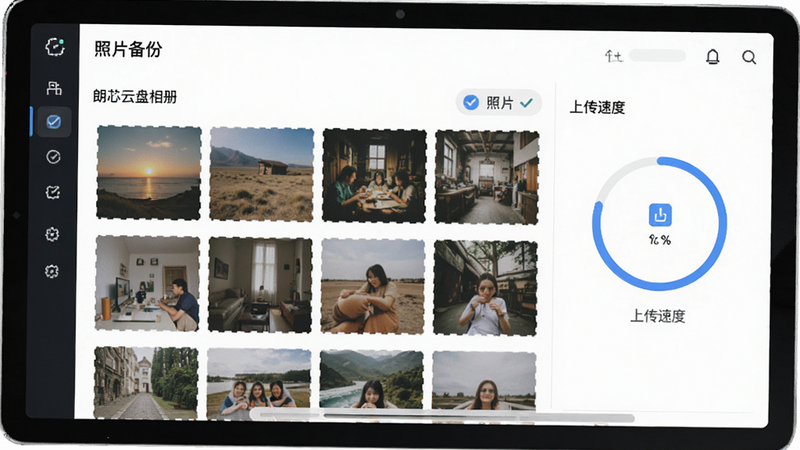The image size is (800, 450).
Task: Click the app logo at sidebar top
Action: (x=55, y=47)
